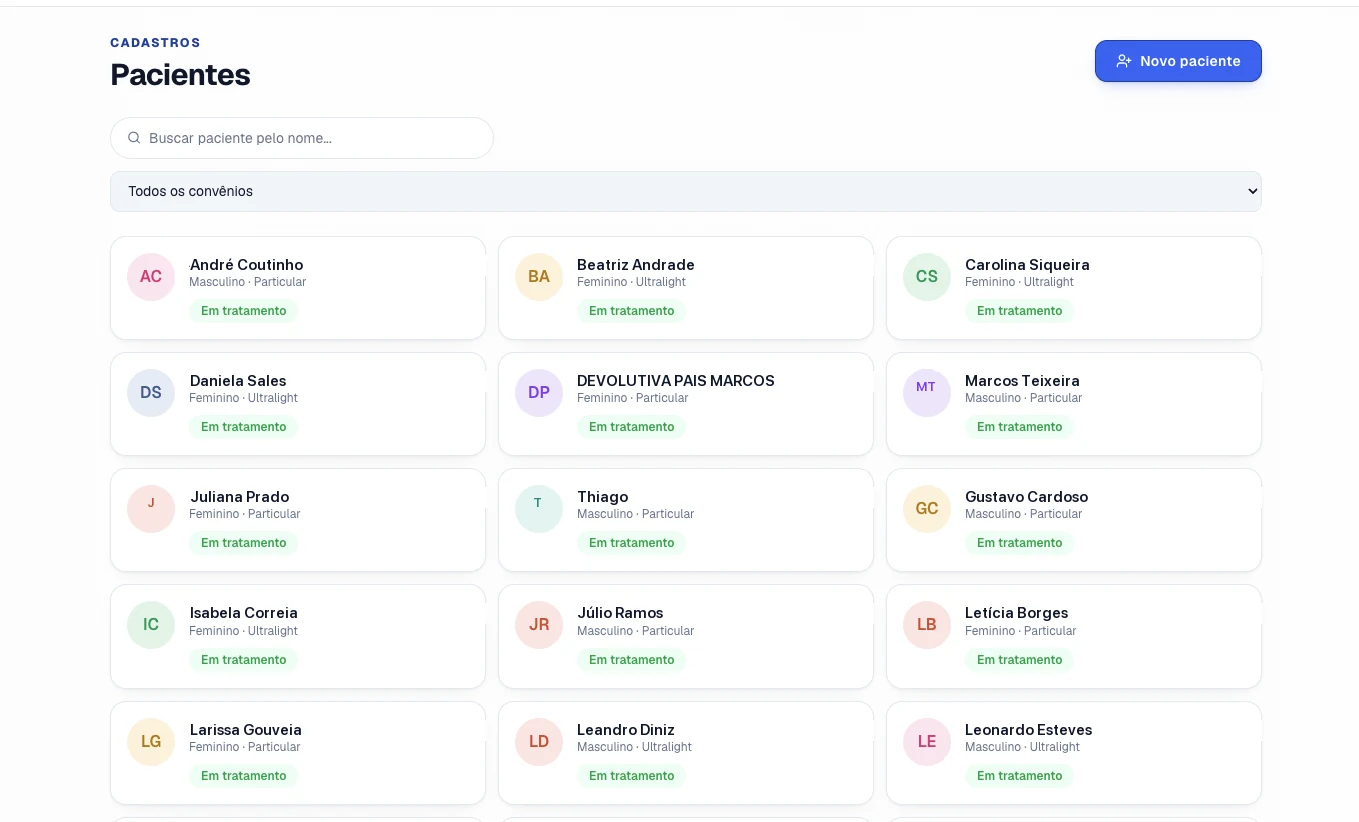Image resolution: width=1359 pixels, height=822 pixels.
Task: Click the magnifier search icon
Action: point(134,138)
